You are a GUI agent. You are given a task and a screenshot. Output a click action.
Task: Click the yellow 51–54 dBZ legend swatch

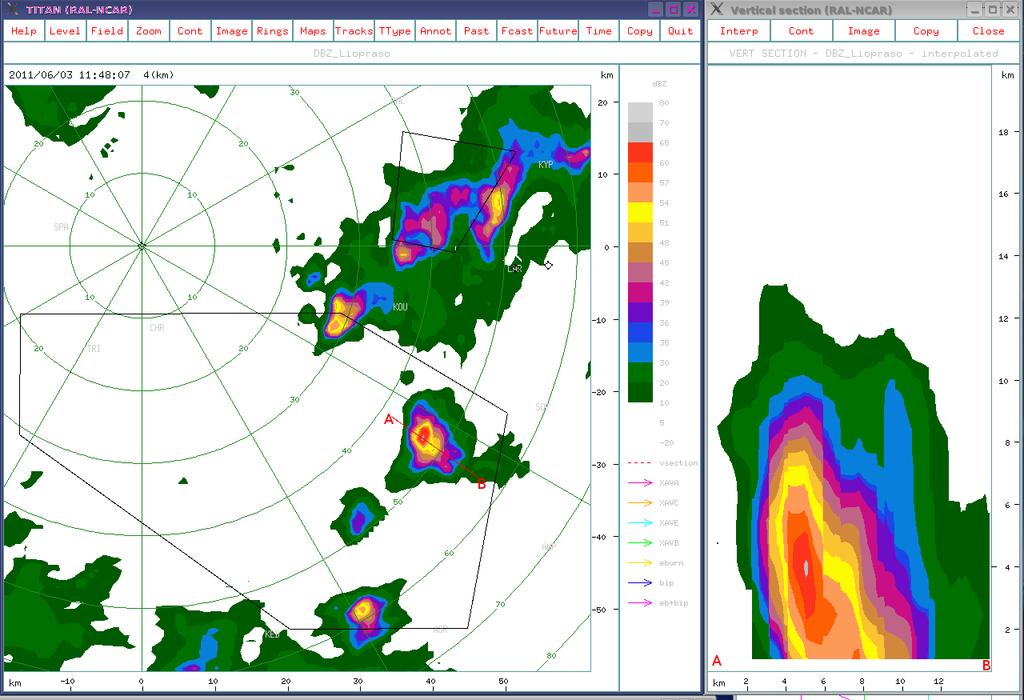pos(640,213)
